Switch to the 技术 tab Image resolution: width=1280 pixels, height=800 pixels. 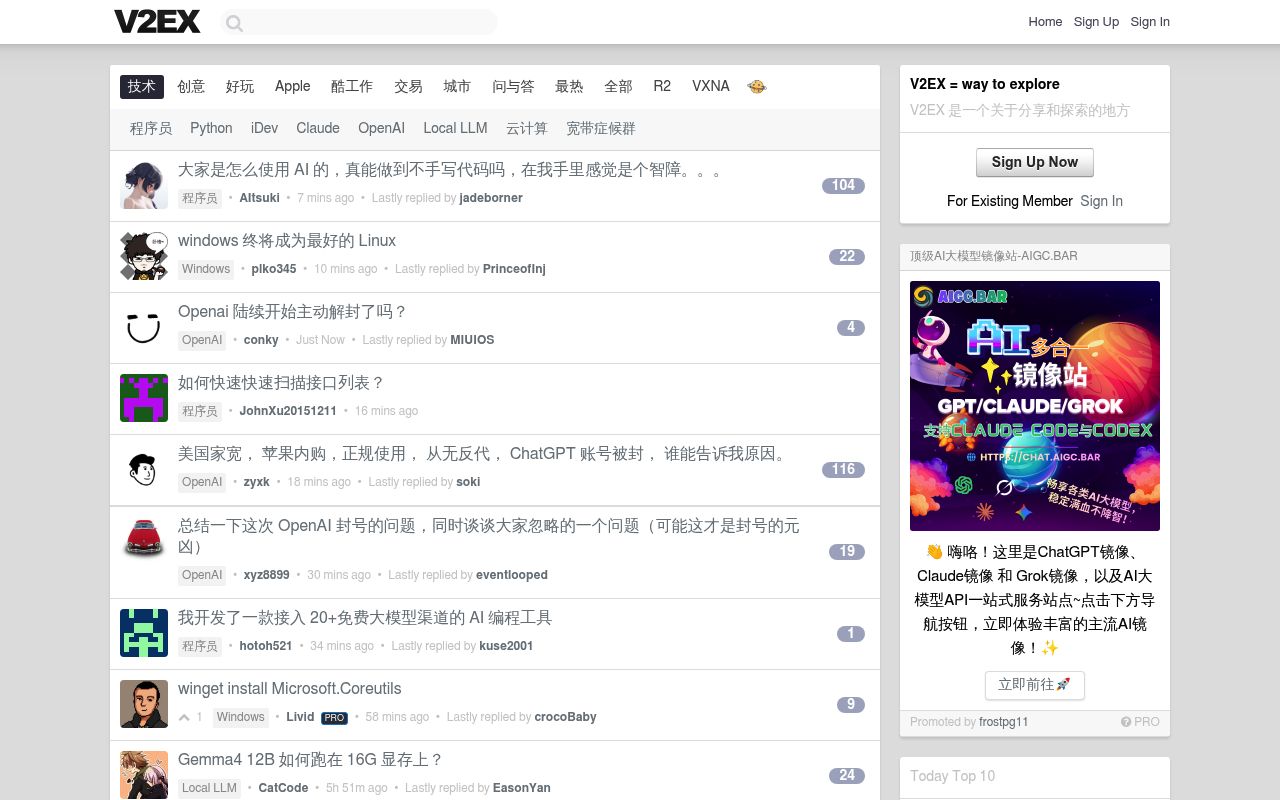[142, 87]
